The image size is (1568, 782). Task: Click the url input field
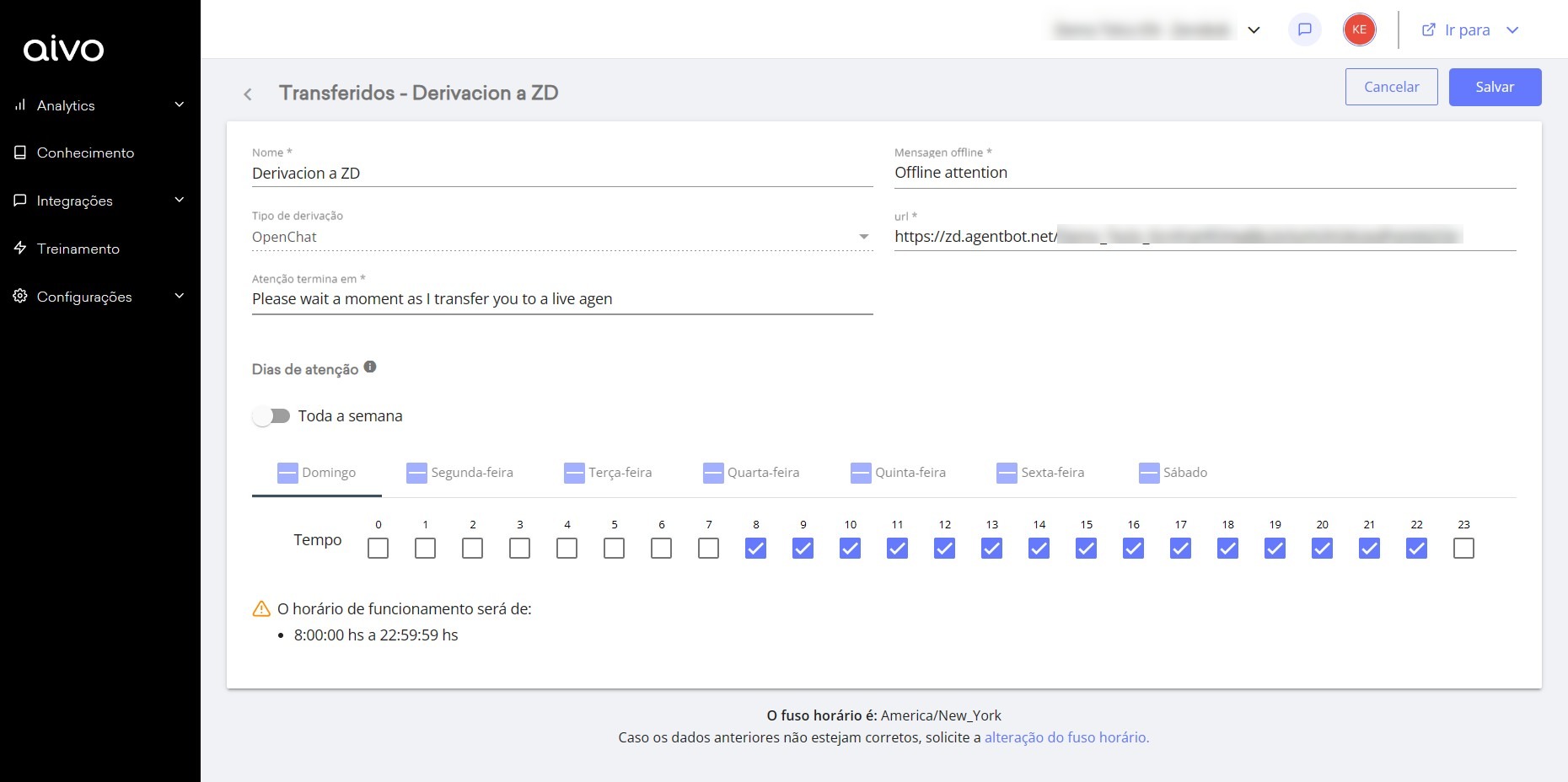pos(1205,237)
